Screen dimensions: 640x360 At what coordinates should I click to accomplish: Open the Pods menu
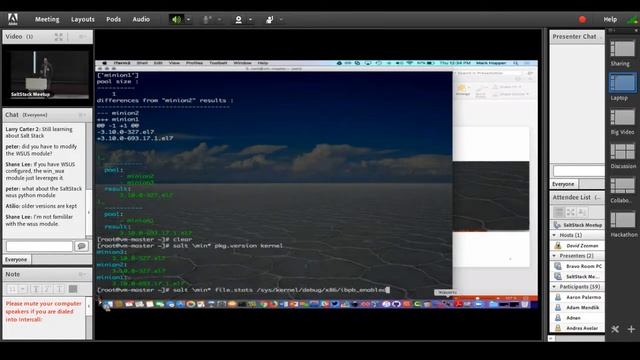113,19
